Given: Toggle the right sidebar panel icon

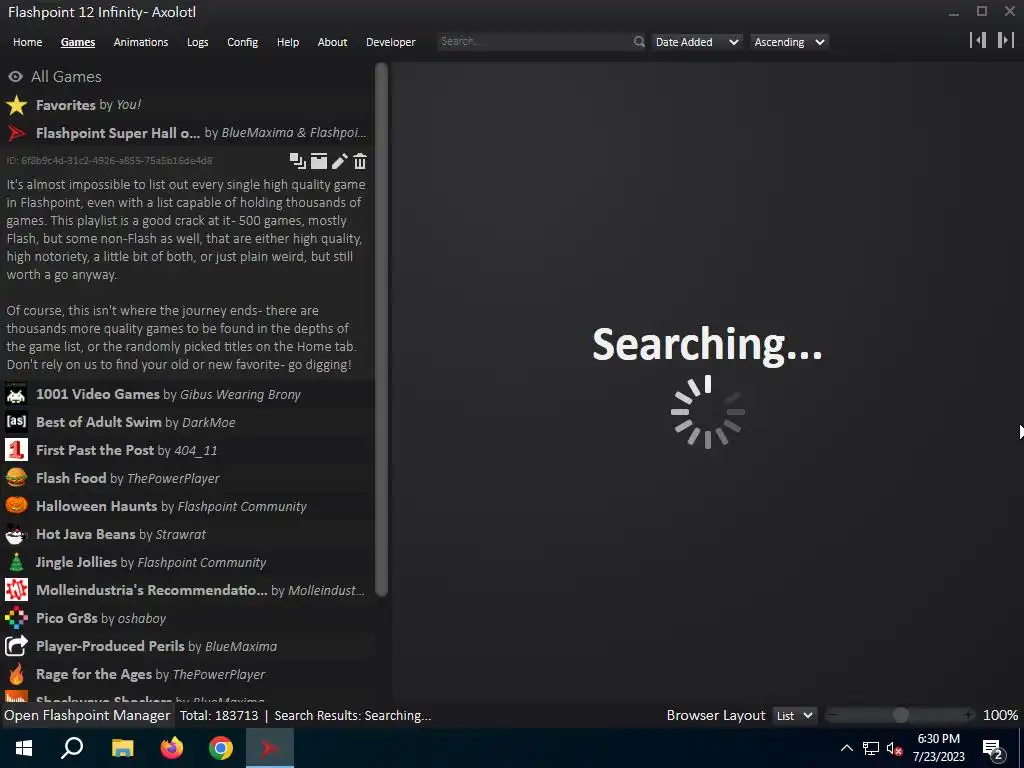Looking at the screenshot, I should (1006, 40).
